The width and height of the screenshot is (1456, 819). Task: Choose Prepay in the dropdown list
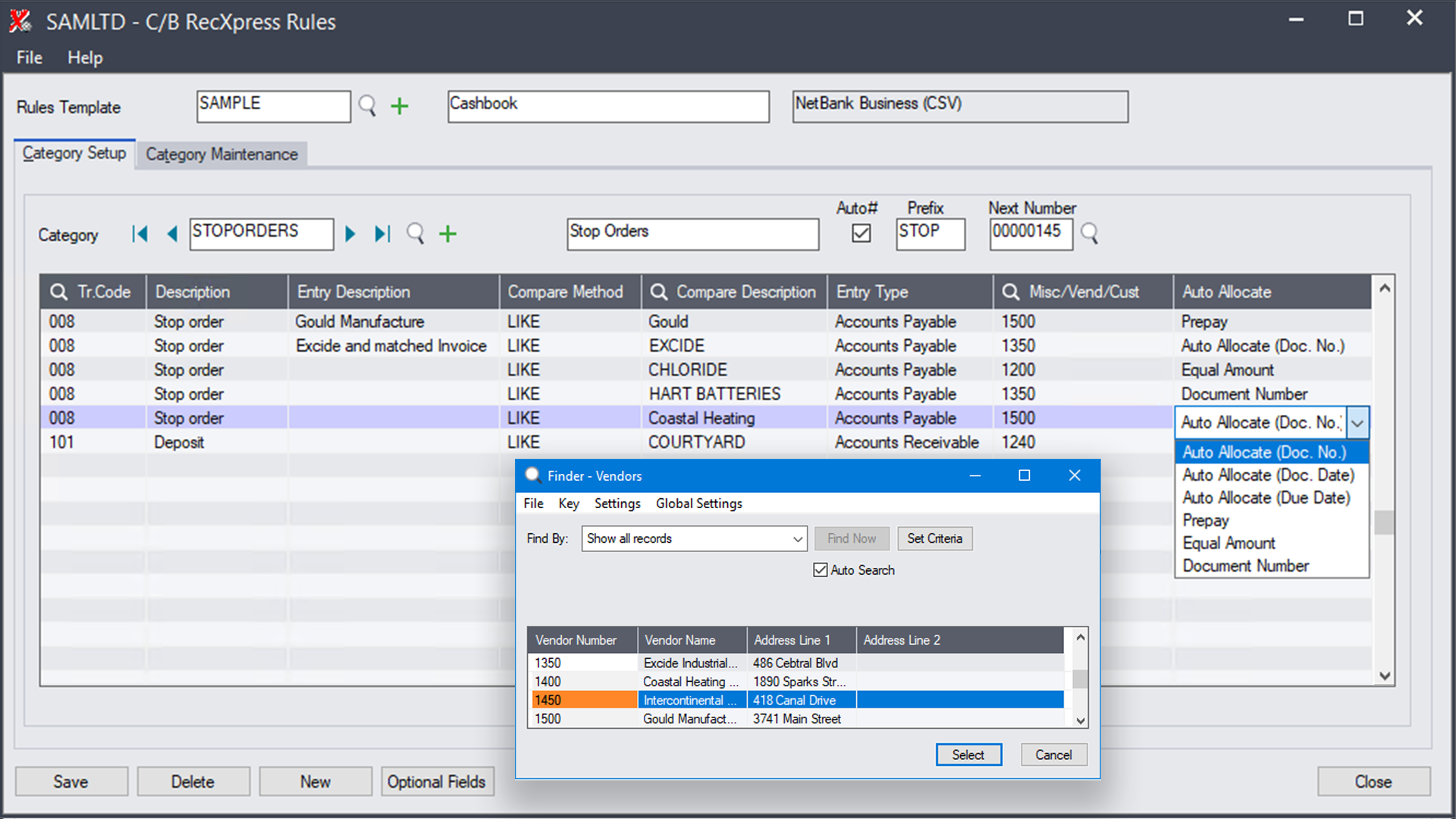pos(1272,520)
